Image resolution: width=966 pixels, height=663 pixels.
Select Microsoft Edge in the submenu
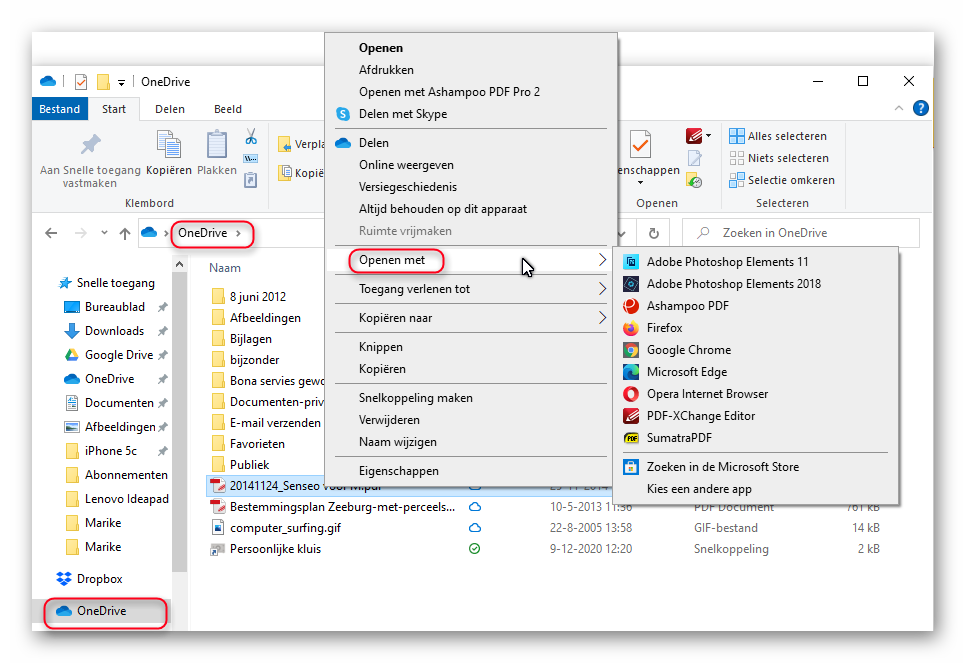tap(686, 372)
